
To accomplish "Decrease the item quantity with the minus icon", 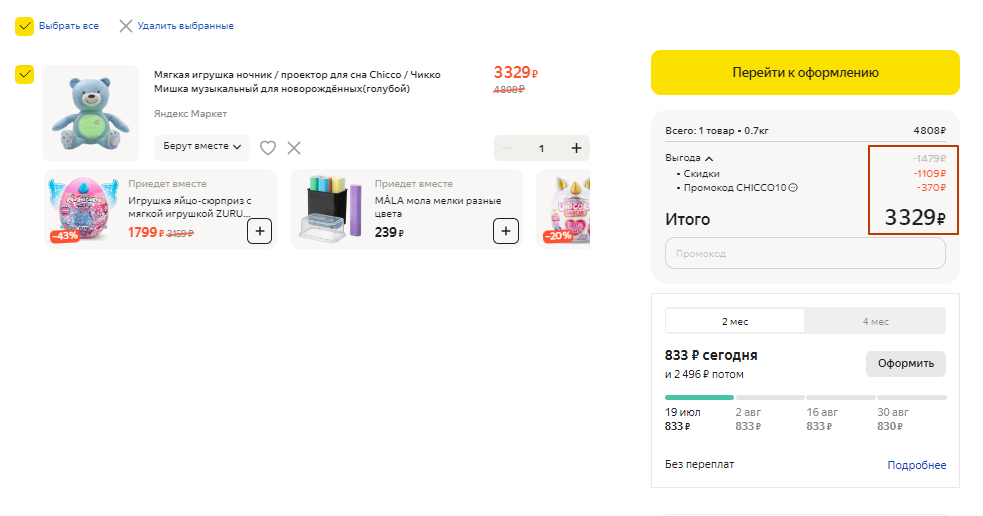I will point(507,148).
